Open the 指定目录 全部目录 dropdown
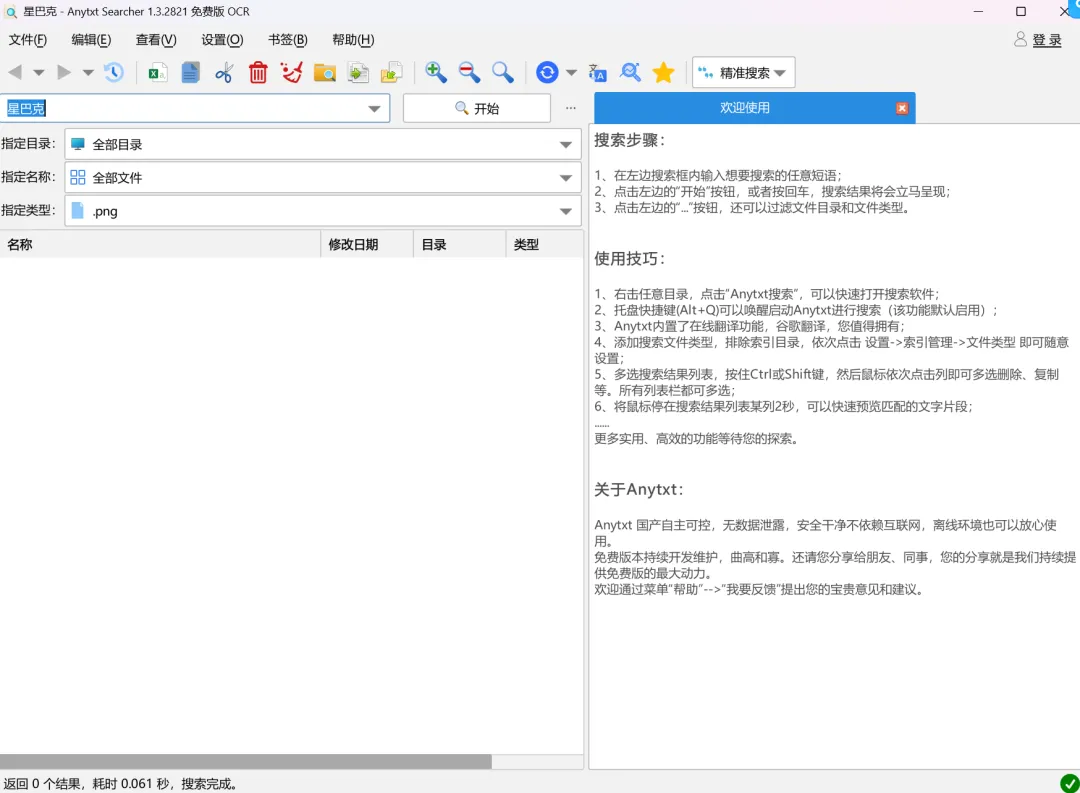This screenshot has height=793, width=1080. (323, 145)
